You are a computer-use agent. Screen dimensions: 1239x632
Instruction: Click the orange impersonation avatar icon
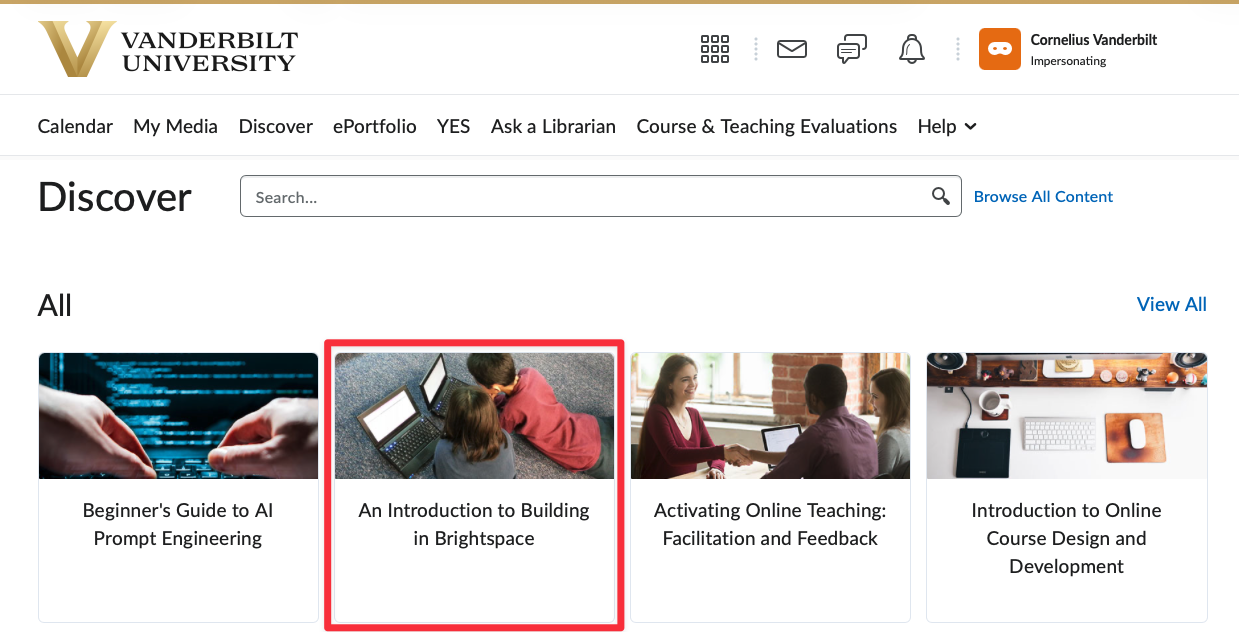coord(999,49)
